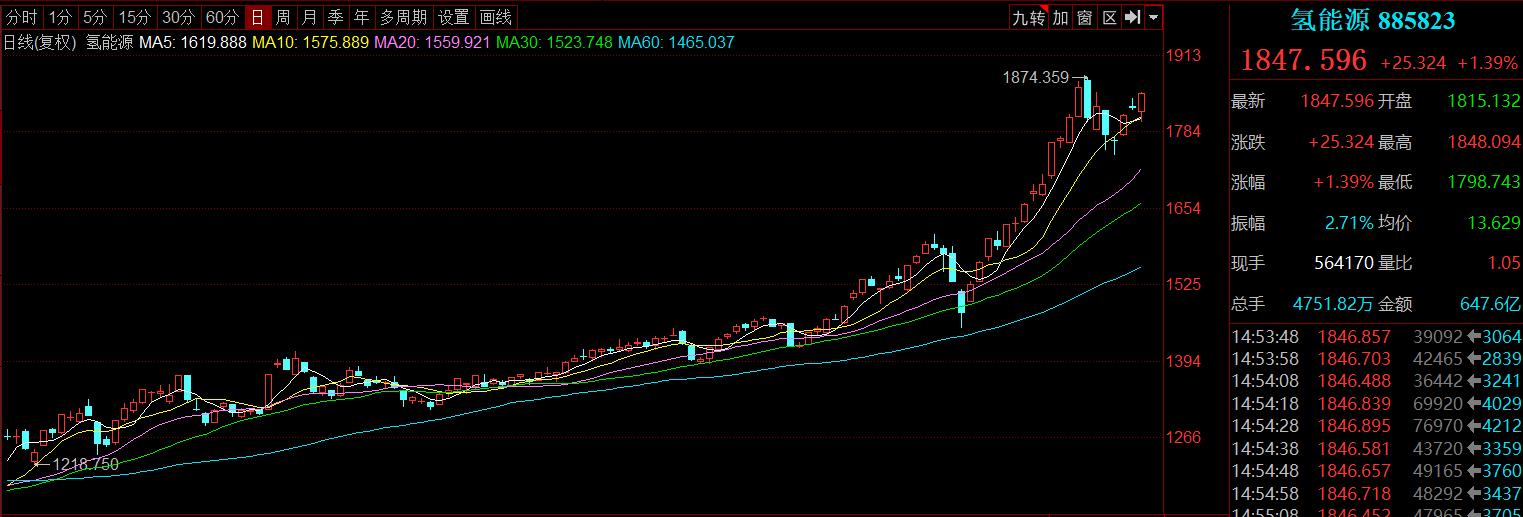This screenshot has width=1523, height=517.
Task: Click the 均价 value 13.629
Action: [1493, 223]
